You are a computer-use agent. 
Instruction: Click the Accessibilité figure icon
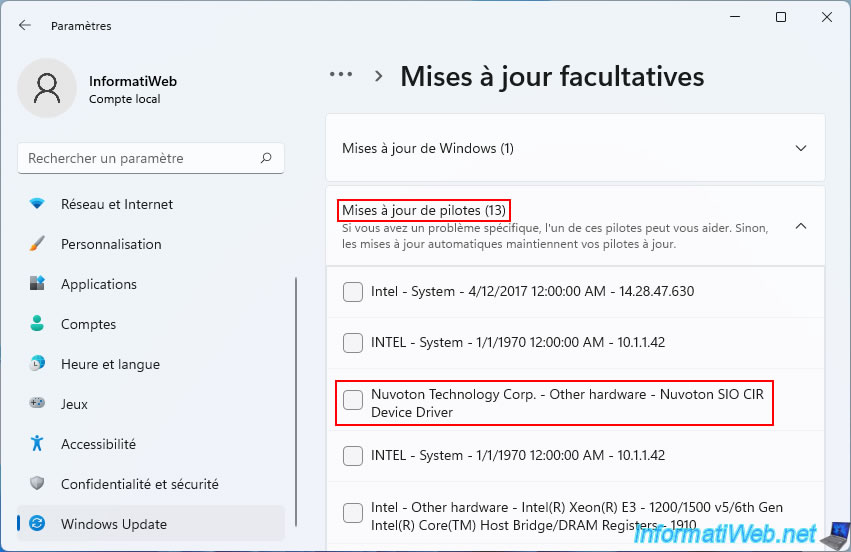(37, 444)
